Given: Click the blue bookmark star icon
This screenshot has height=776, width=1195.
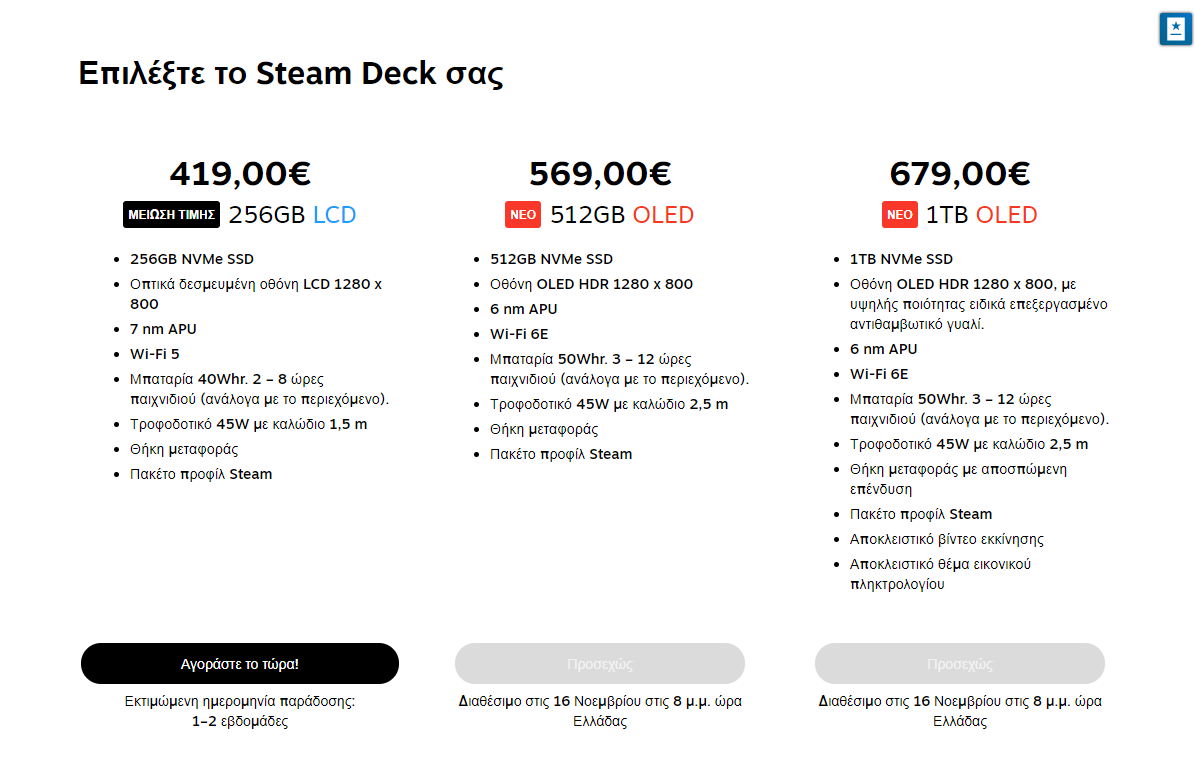Looking at the screenshot, I should pos(1175,29).
